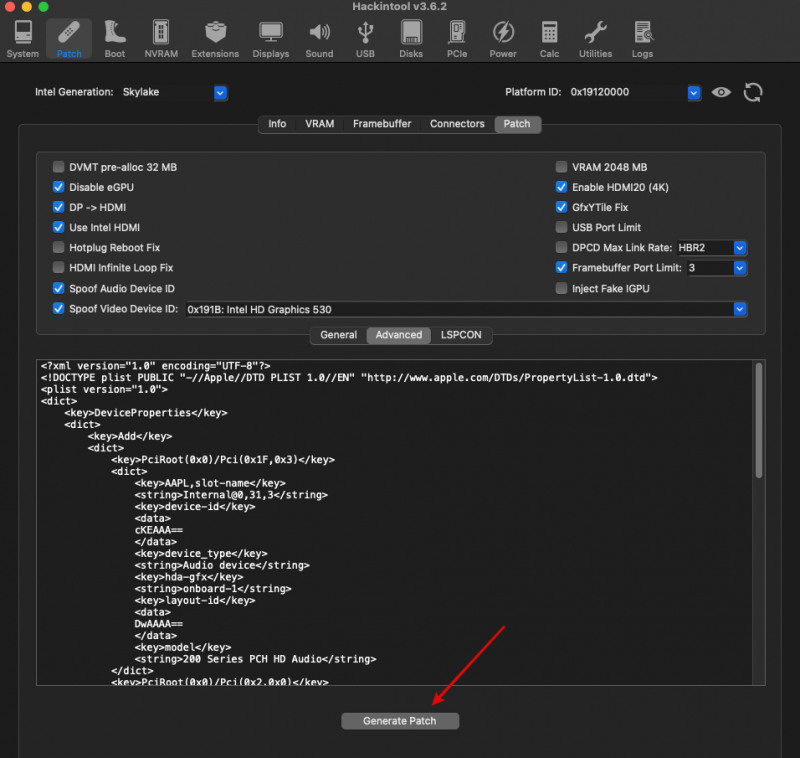Open the Calc calculator icon

[549, 38]
